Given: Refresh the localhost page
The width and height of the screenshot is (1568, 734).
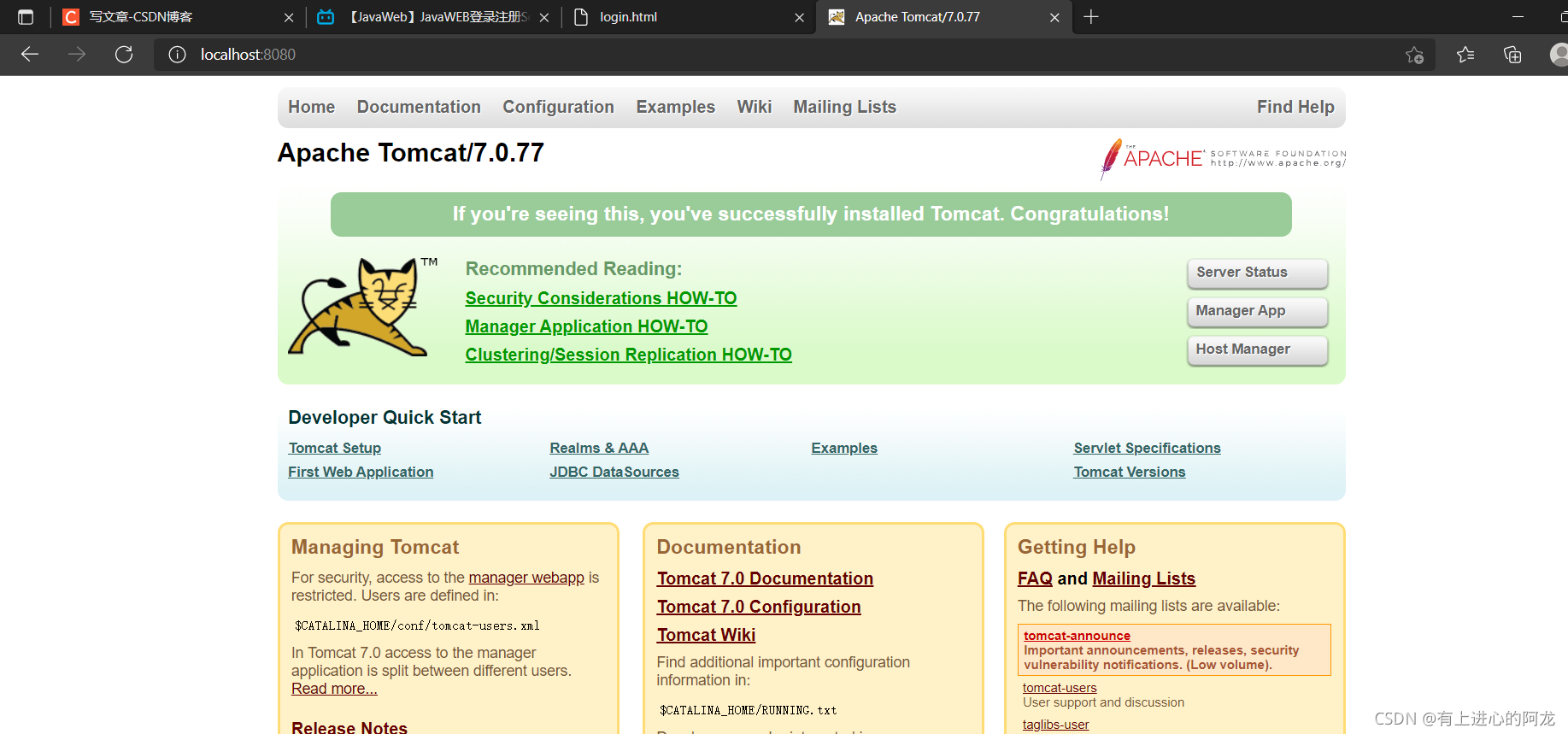Looking at the screenshot, I should [x=124, y=55].
